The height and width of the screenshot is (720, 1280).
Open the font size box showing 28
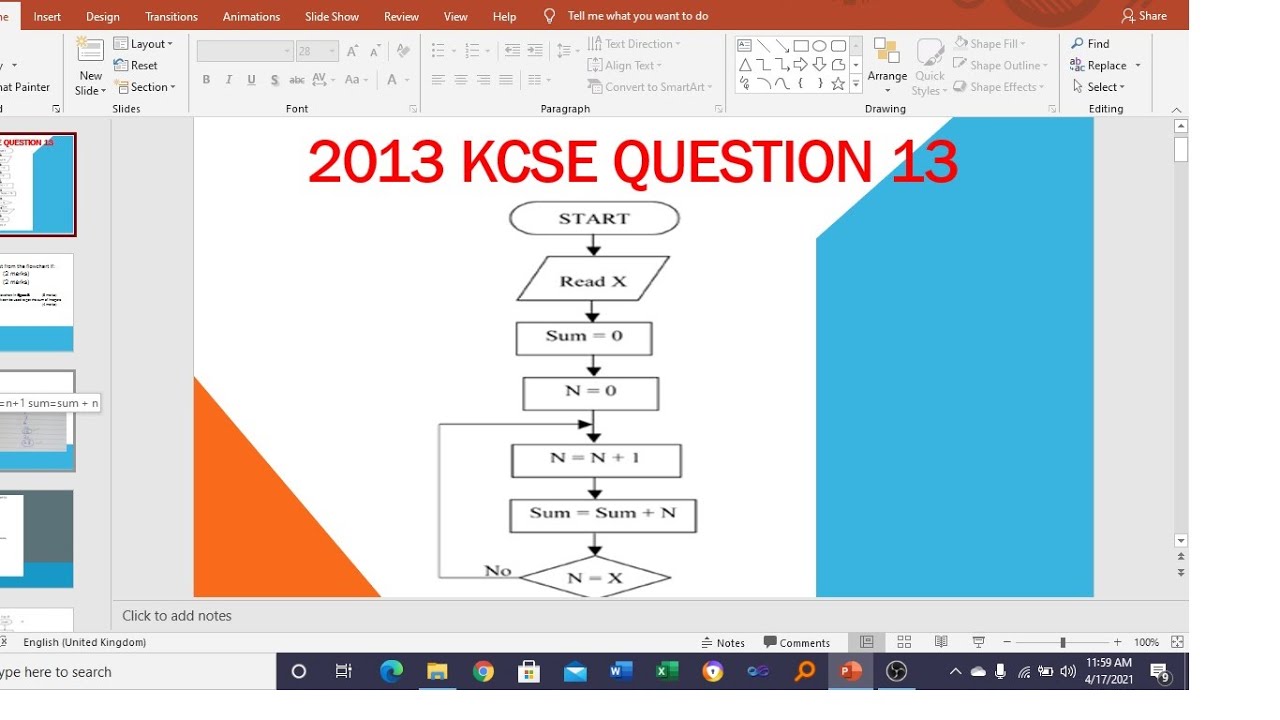(316, 51)
